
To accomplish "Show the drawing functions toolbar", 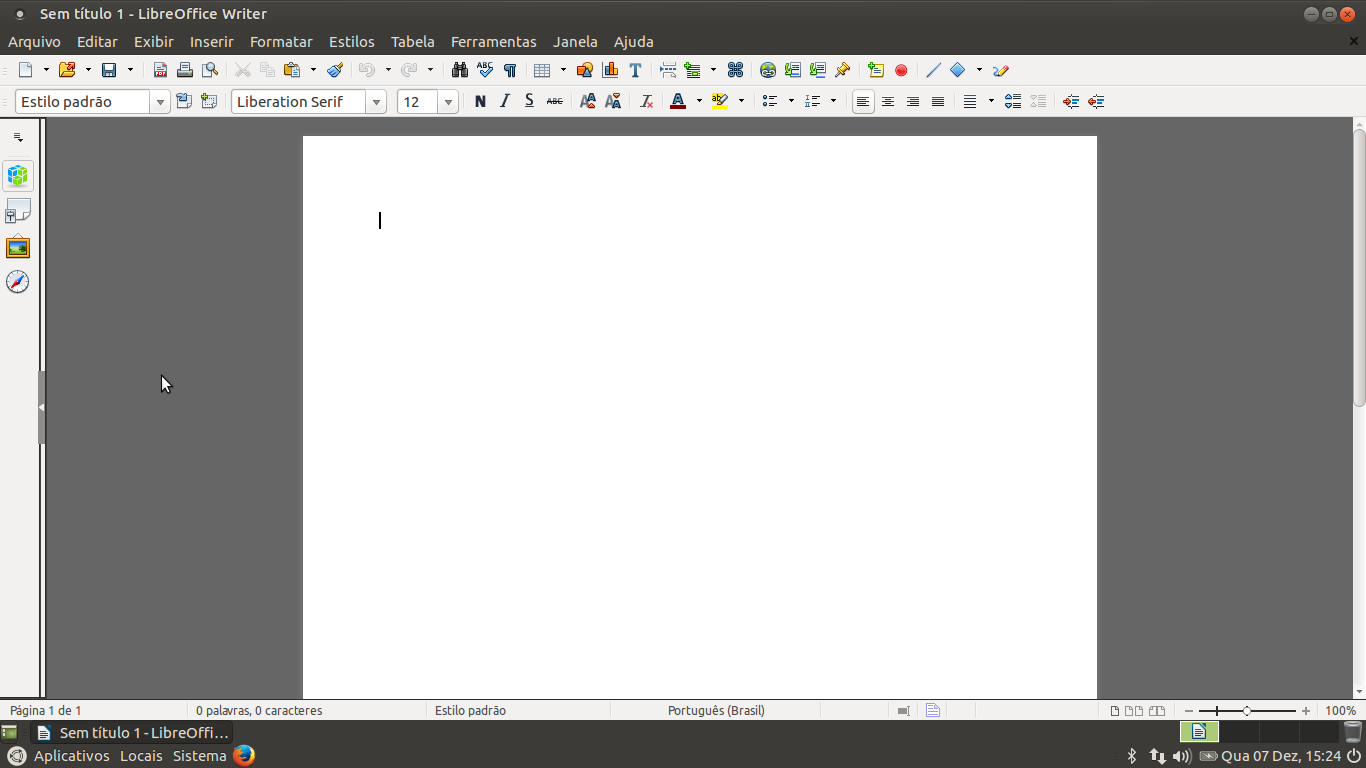I will click(x=1001, y=70).
